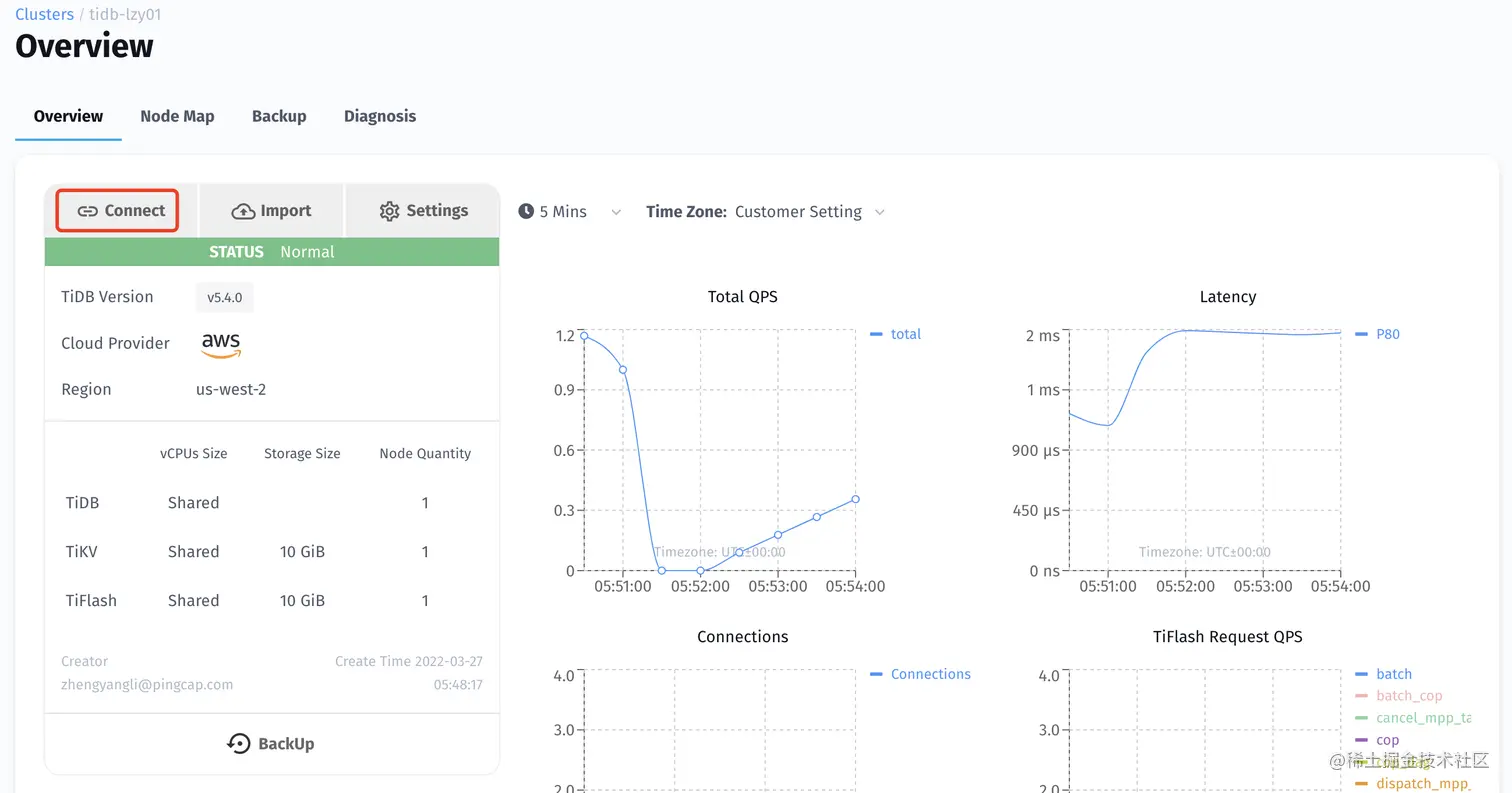Click the zhengyangli@pingcap.com creator email
Image resolution: width=1512 pixels, height=793 pixels.
coord(147,685)
